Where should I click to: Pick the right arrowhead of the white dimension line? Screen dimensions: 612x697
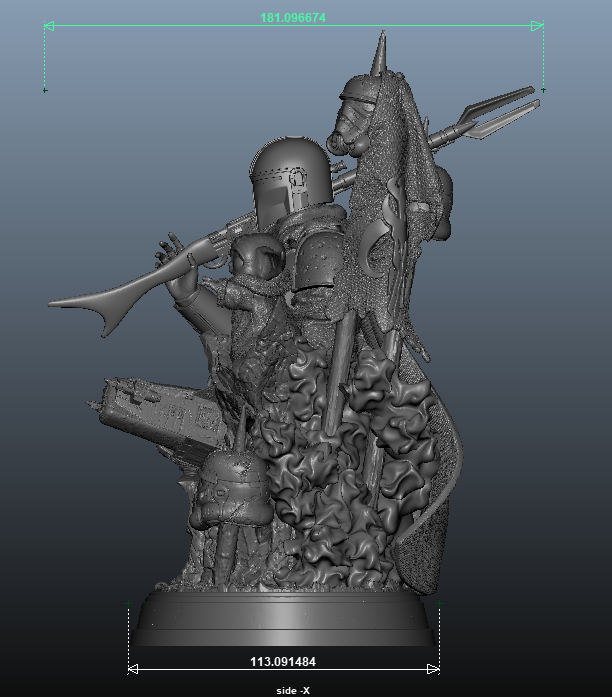433,669
